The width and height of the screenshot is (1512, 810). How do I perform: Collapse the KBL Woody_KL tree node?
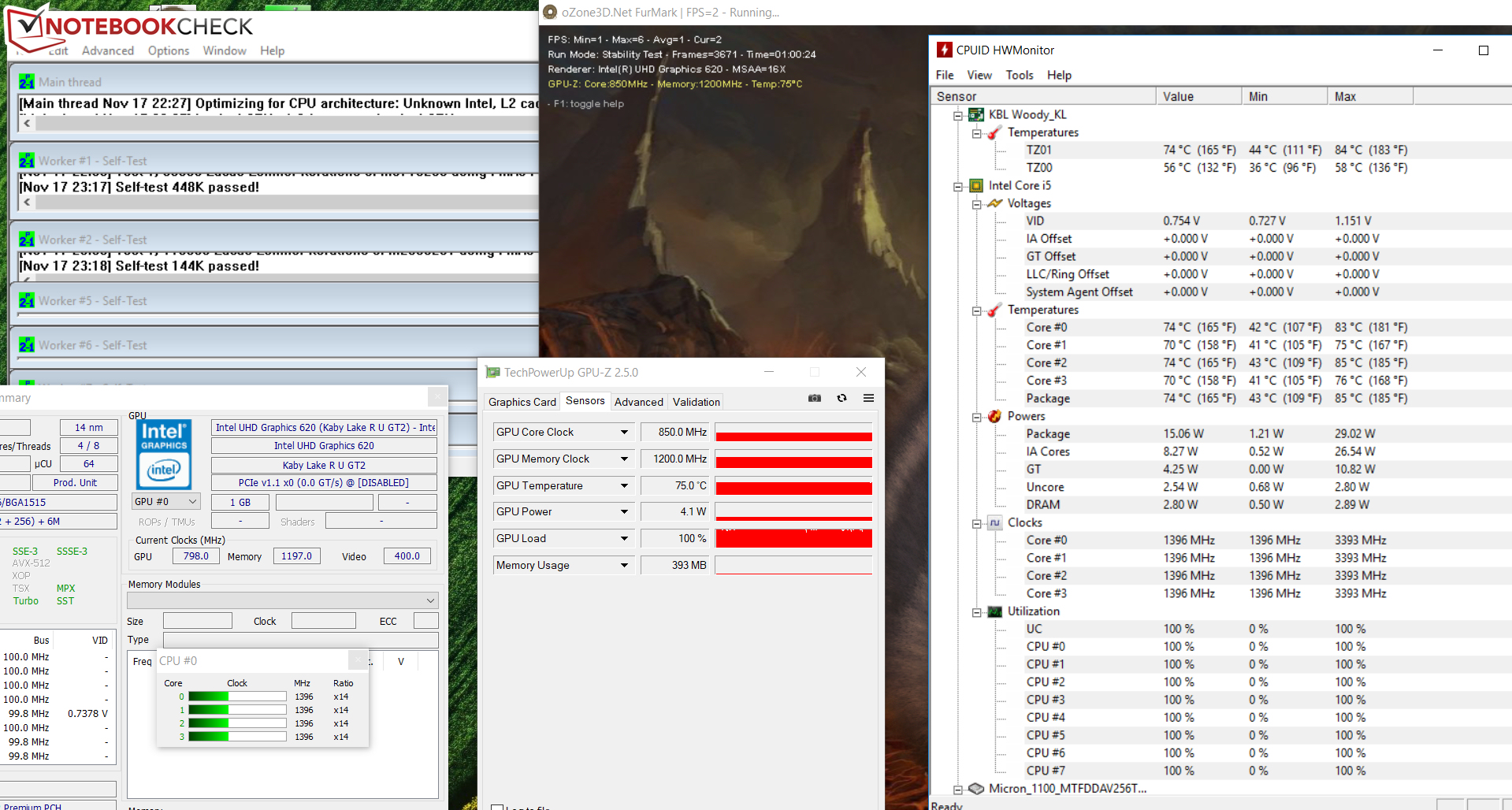[958, 115]
